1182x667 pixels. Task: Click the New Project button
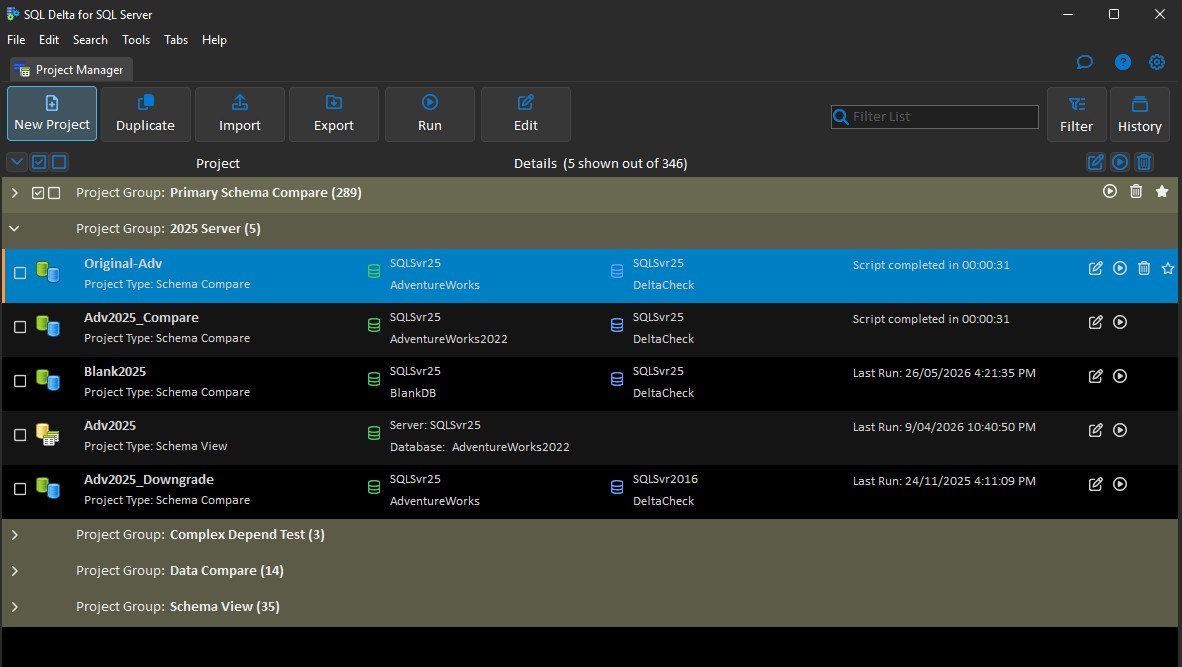click(x=52, y=114)
